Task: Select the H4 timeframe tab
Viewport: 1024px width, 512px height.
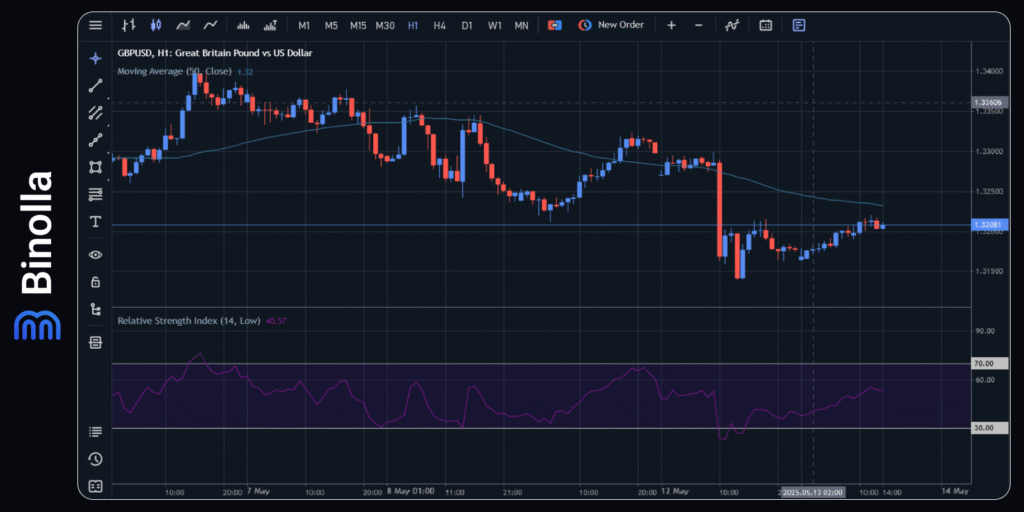Action: (440, 25)
